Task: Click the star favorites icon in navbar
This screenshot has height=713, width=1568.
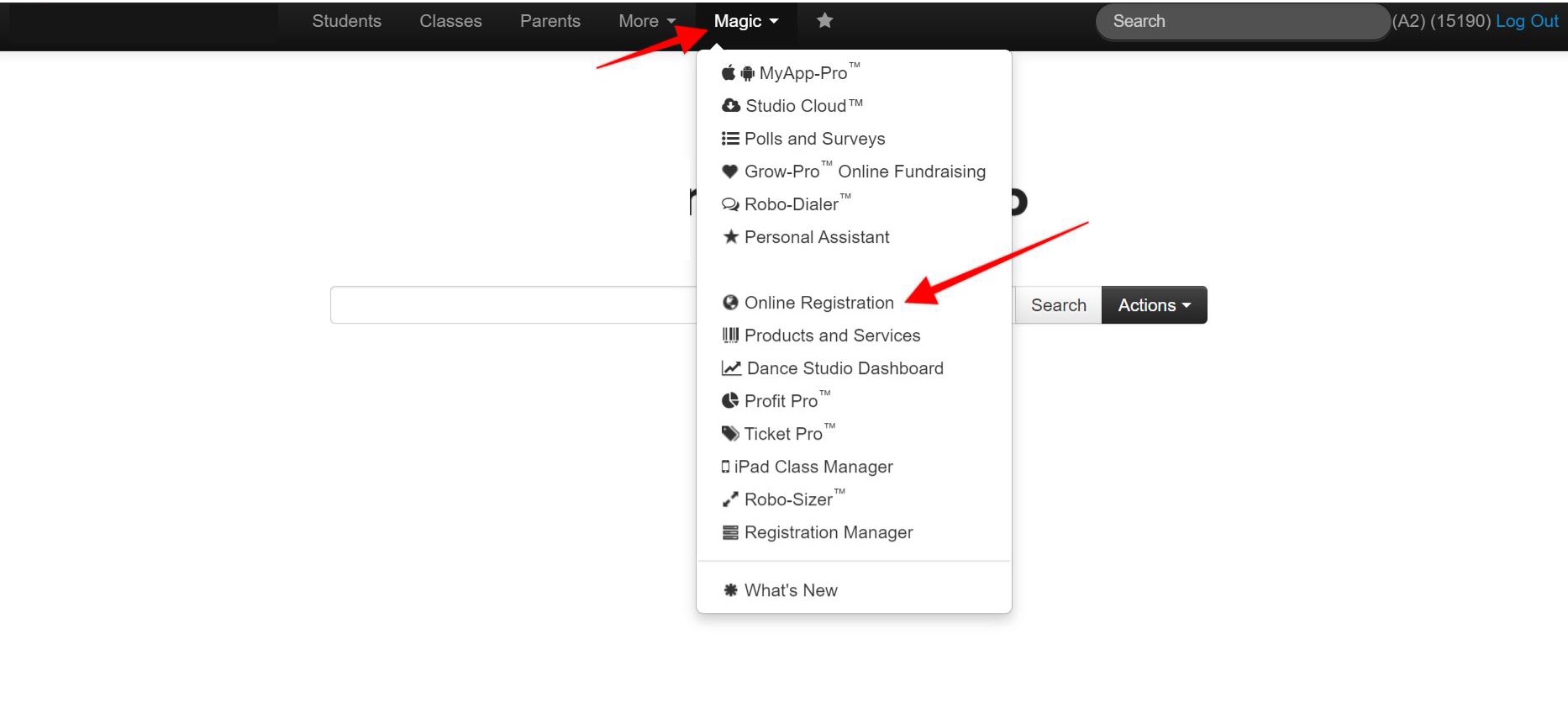Action: (824, 21)
